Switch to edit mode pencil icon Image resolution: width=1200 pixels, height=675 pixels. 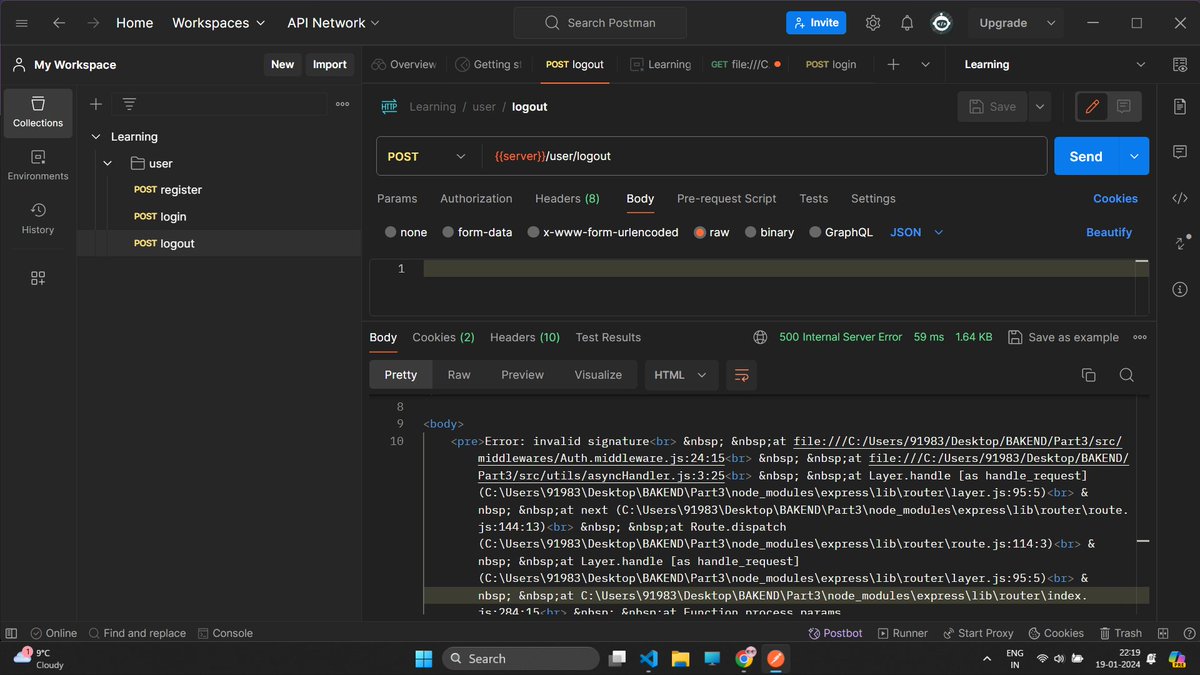pyautogui.click(x=1092, y=106)
